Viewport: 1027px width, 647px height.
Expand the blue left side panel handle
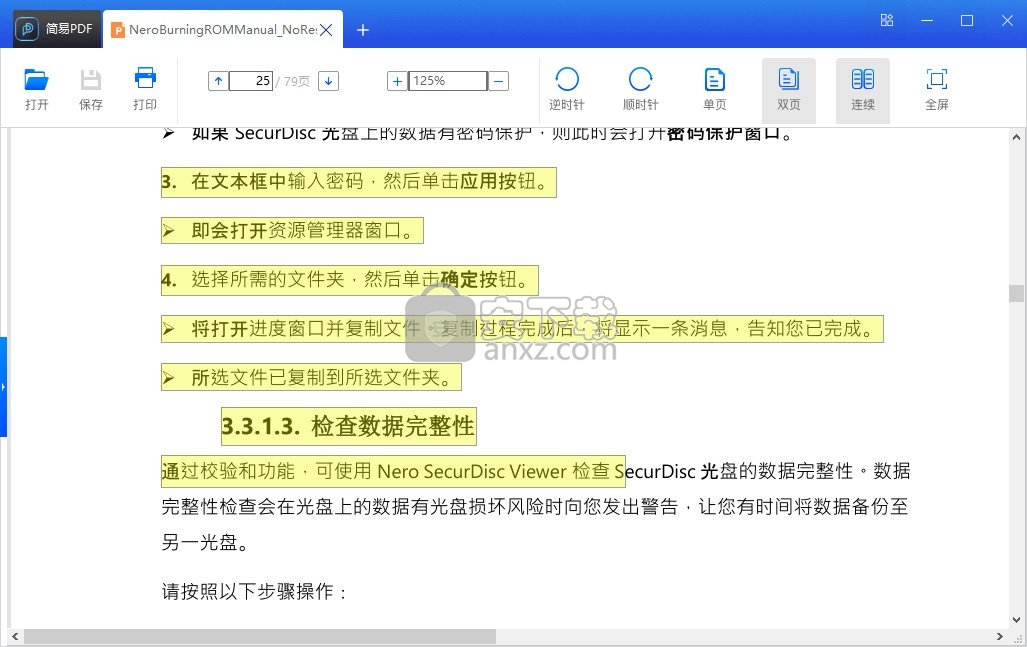click(x=3, y=387)
